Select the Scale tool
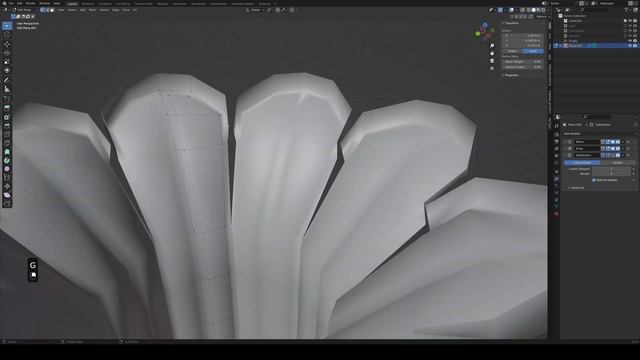Image resolution: width=640 pixels, height=360 pixels. [x=7, y=62]
